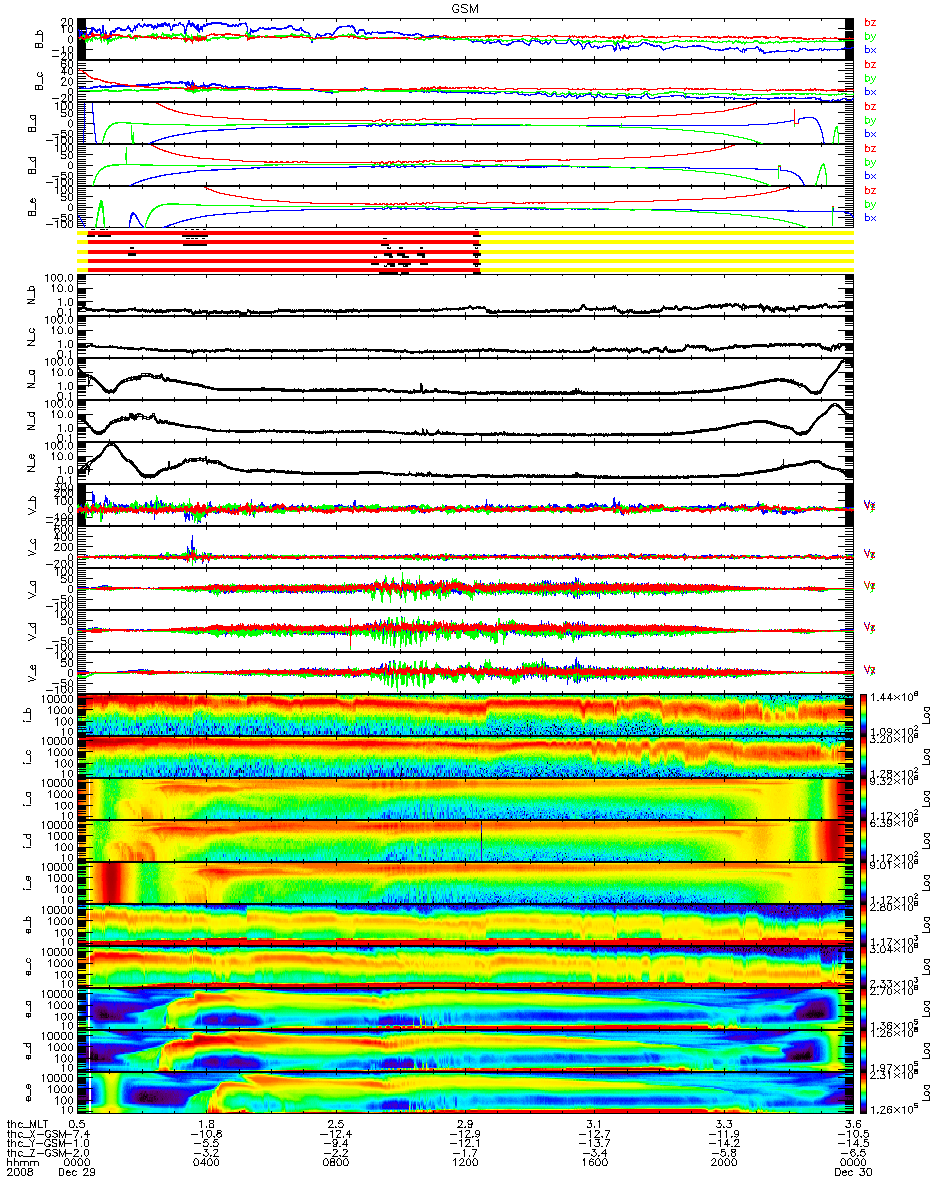Click the Dec 30 date label
This screenshot has height=1200, width=930.
852,1174
